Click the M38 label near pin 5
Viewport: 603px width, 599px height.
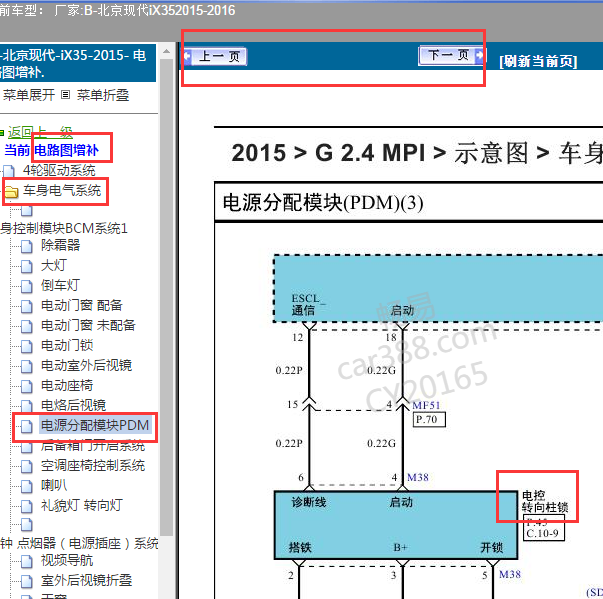coord(510,574)
